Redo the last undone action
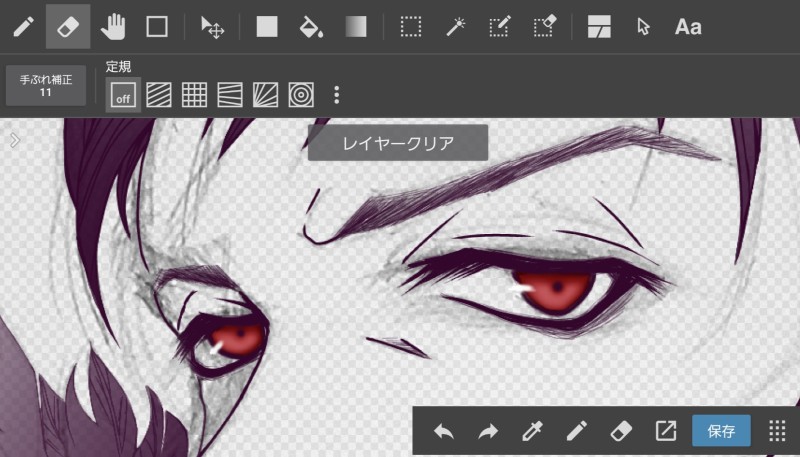This screenshot has height=457, width=800. pyautogui.click(x=488, y=431)
